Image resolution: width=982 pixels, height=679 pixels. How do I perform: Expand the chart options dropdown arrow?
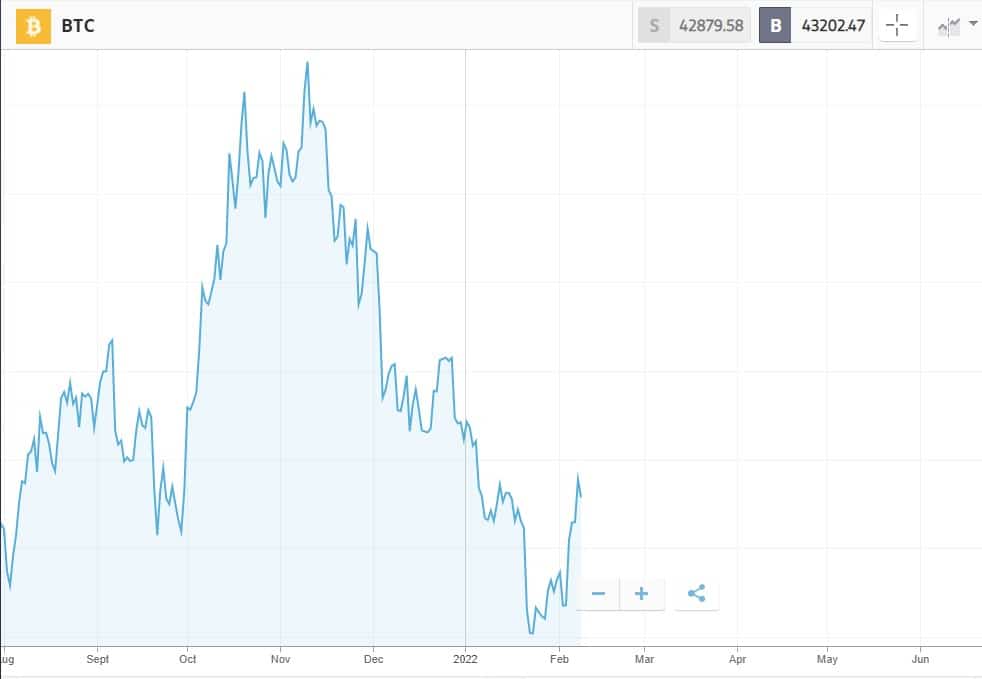click(x=973, y=23)
